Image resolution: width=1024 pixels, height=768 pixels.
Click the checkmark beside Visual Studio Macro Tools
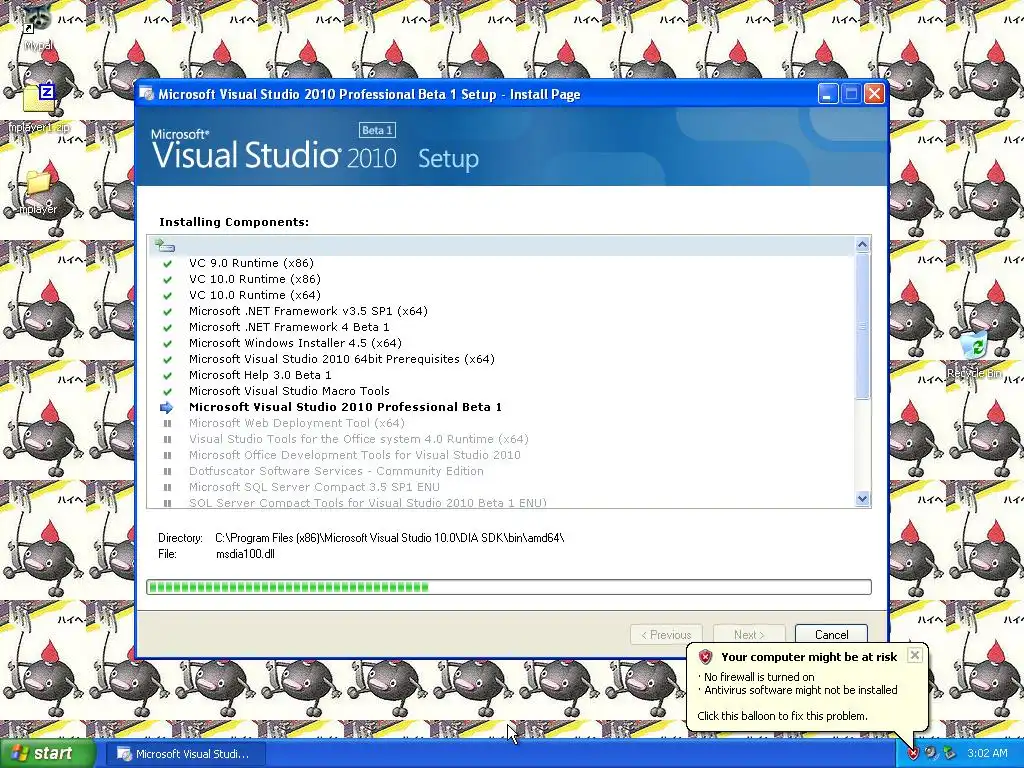(167, 392)
